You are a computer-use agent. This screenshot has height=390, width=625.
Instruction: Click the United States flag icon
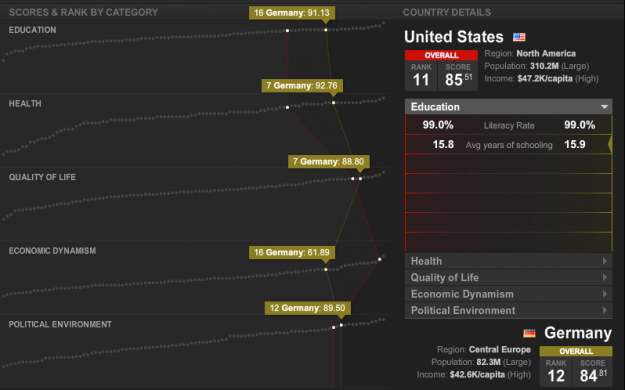[519, 37]
